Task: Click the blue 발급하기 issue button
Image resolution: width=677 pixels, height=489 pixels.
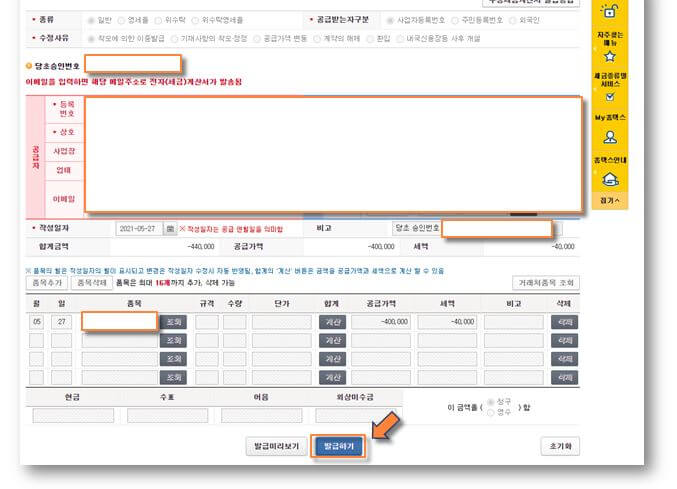Action: click(338, 446)
